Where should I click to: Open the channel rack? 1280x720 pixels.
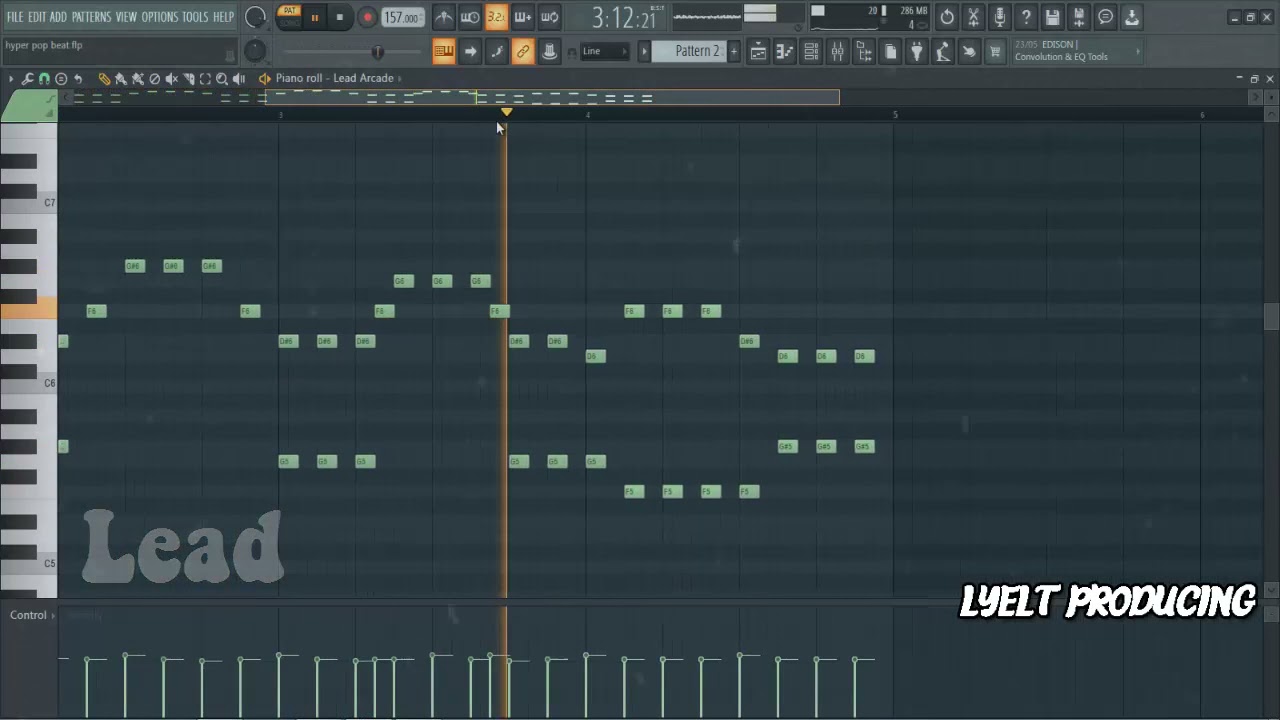pyautogui.click(x=811, y=52)
